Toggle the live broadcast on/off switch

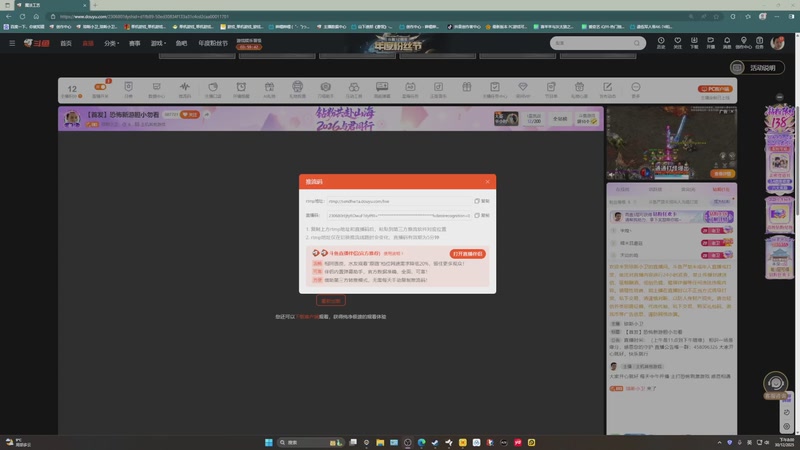click(x=100, y=87)
